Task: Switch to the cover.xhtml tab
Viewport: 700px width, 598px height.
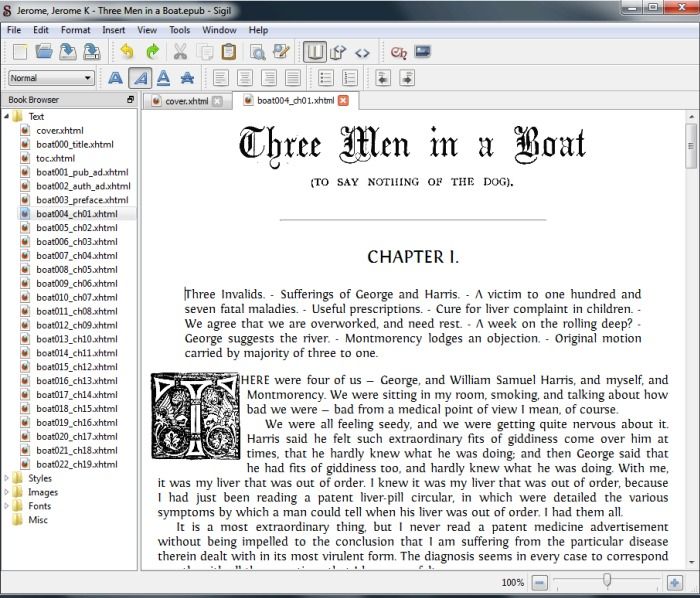Action: click(x=187, y=101)
